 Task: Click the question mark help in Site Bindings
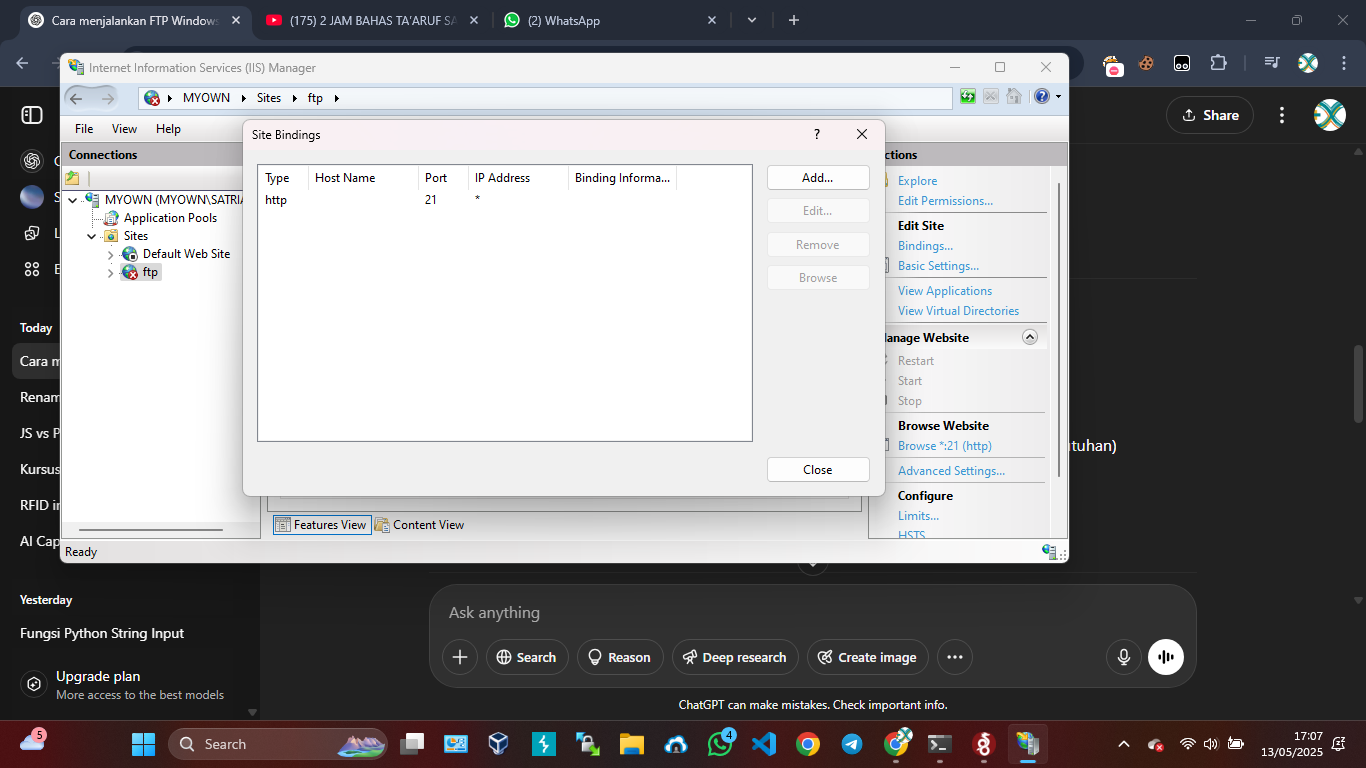point(816,134)
